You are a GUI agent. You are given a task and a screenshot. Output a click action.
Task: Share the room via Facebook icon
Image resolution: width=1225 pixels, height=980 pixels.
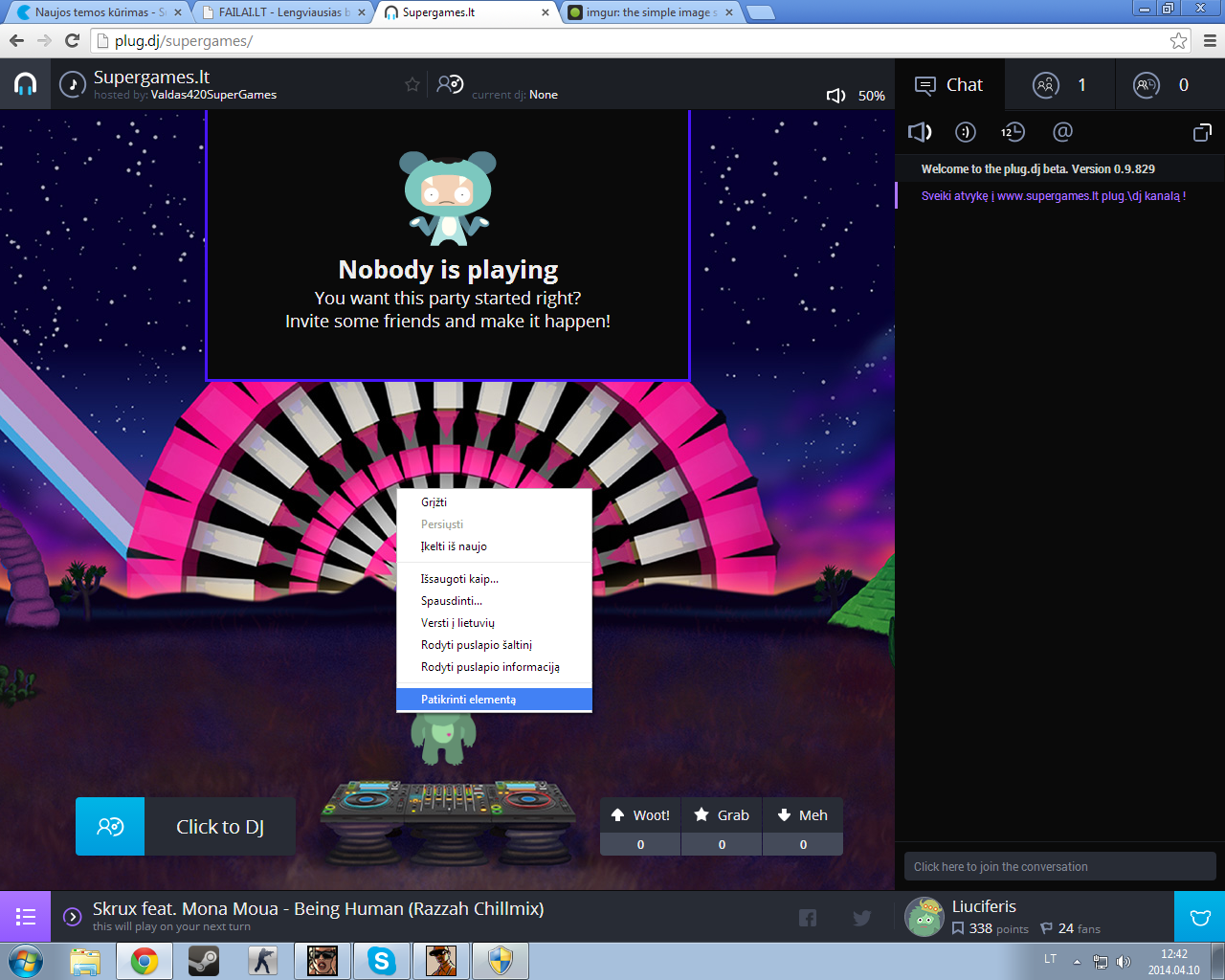click(808, 918)
